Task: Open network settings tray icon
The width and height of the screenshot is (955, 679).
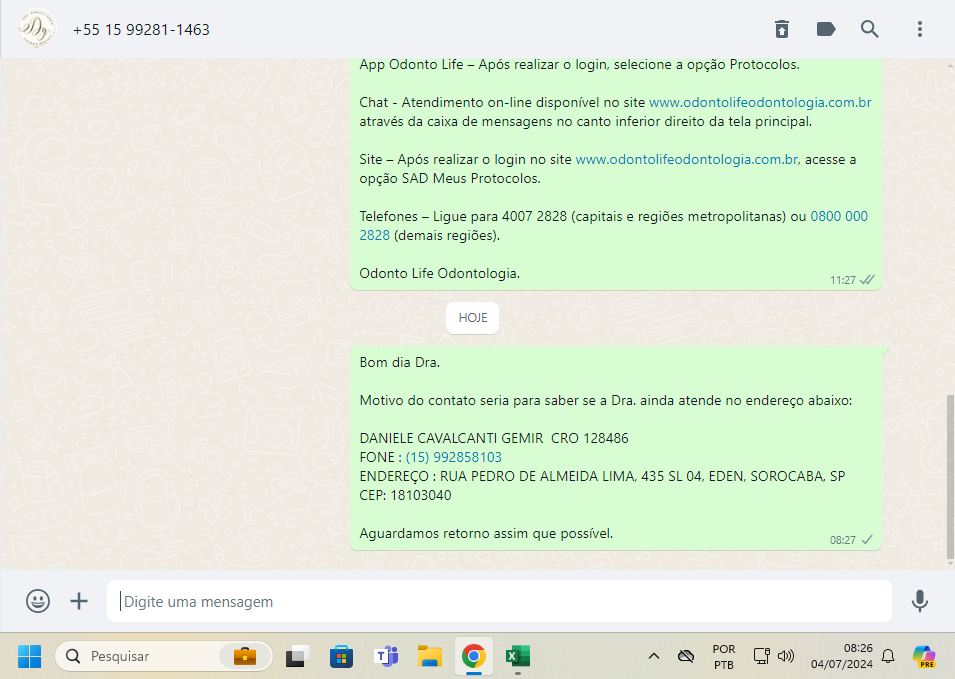Action: tap(761, 656)
